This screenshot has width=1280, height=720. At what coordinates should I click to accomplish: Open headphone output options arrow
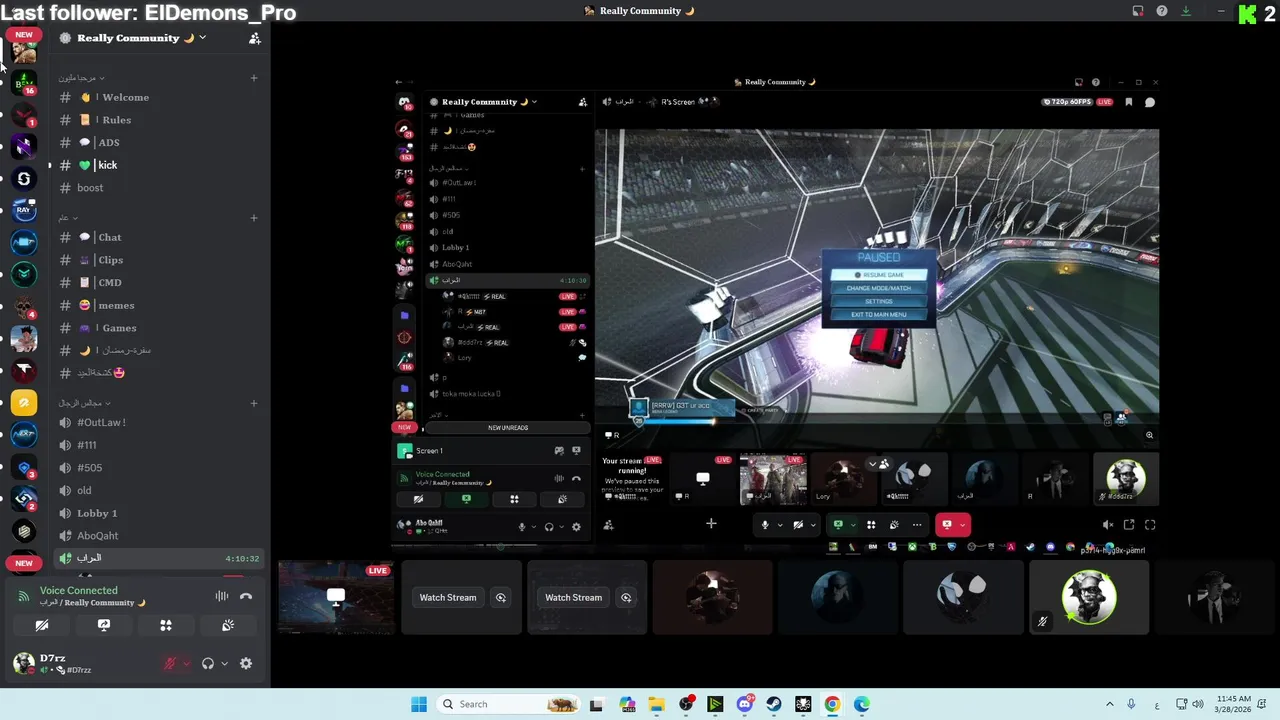click(x=224, y=663)
